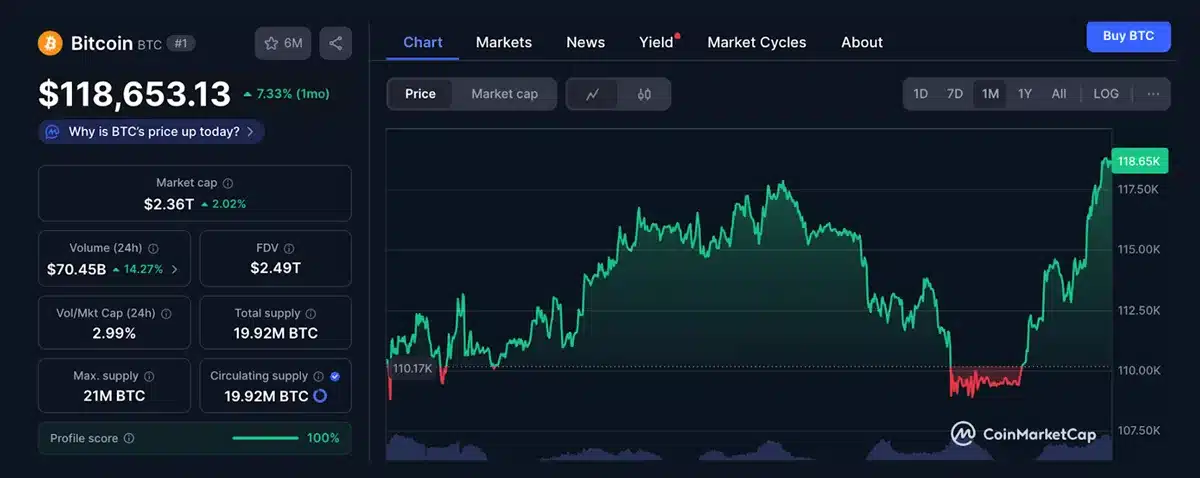Click the Buy BTC button
This screenshot has width=1200, height=478.
tap(1128, 36)
